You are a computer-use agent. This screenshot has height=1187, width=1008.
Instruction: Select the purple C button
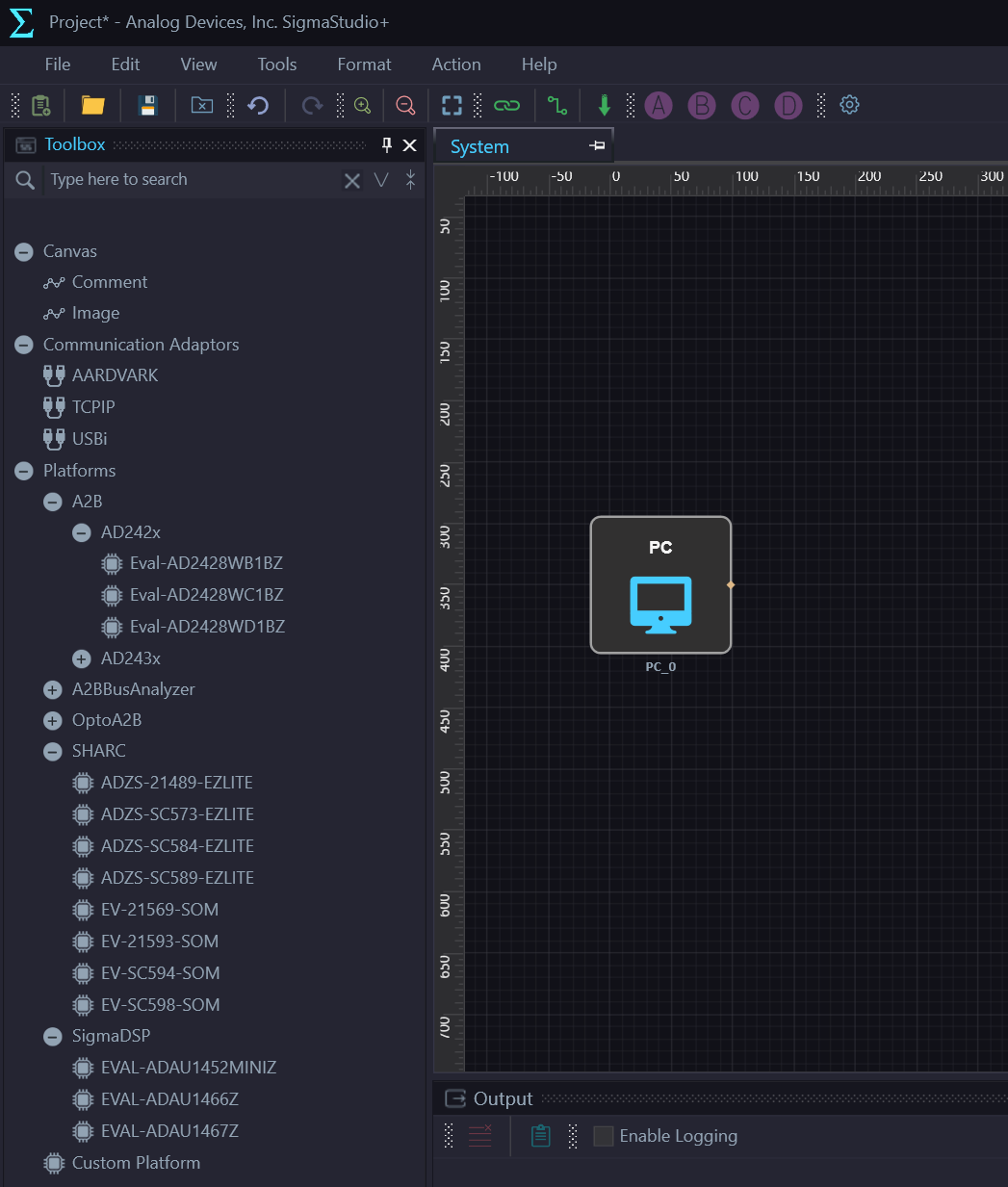[745, 105]
